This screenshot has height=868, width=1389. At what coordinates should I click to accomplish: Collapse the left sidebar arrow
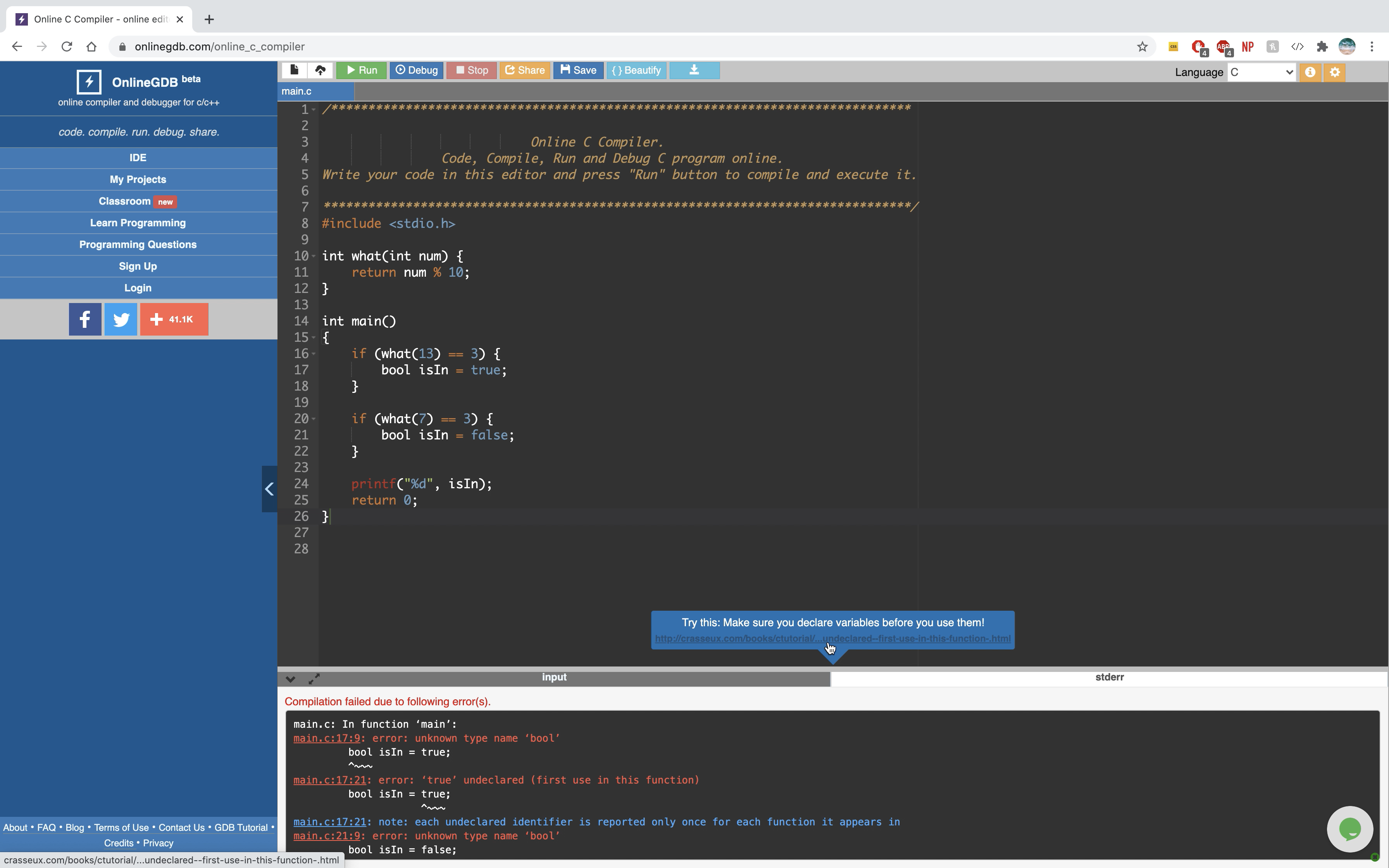pos(269,489)
